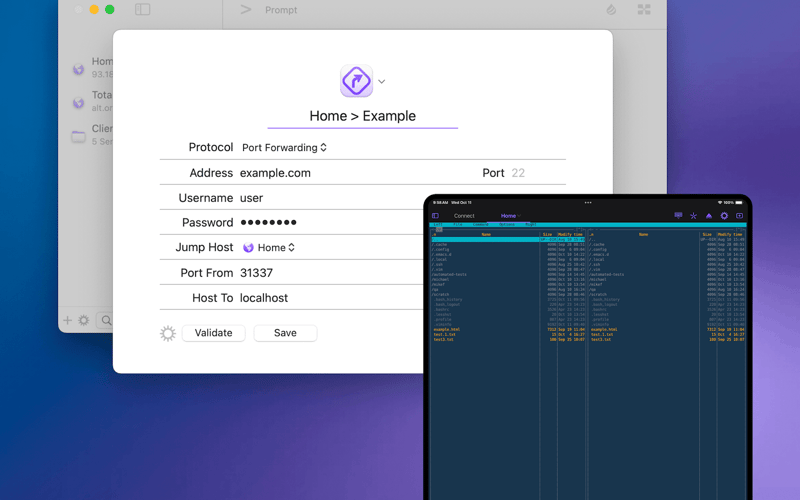This screenshot has height=500, width=800.
Task: Open the Protocol Port Forwarding dropdown
Action: [284, 147]
